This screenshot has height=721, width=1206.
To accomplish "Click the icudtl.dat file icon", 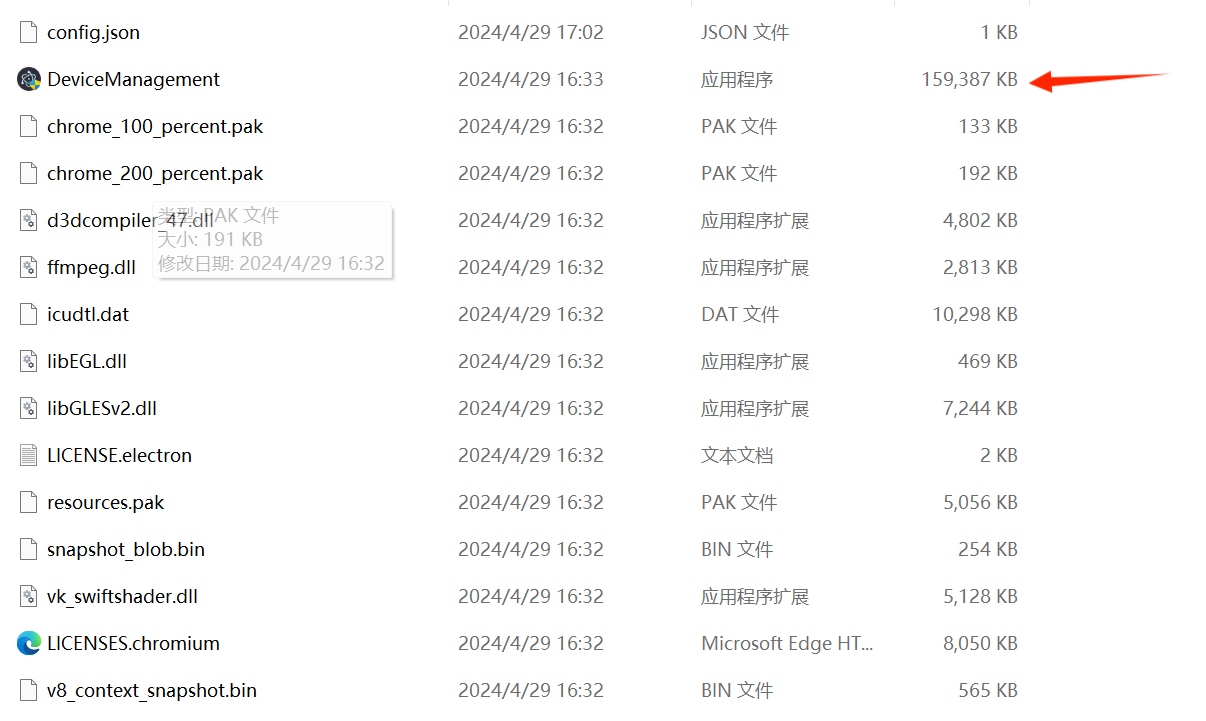I will [29, 315].
